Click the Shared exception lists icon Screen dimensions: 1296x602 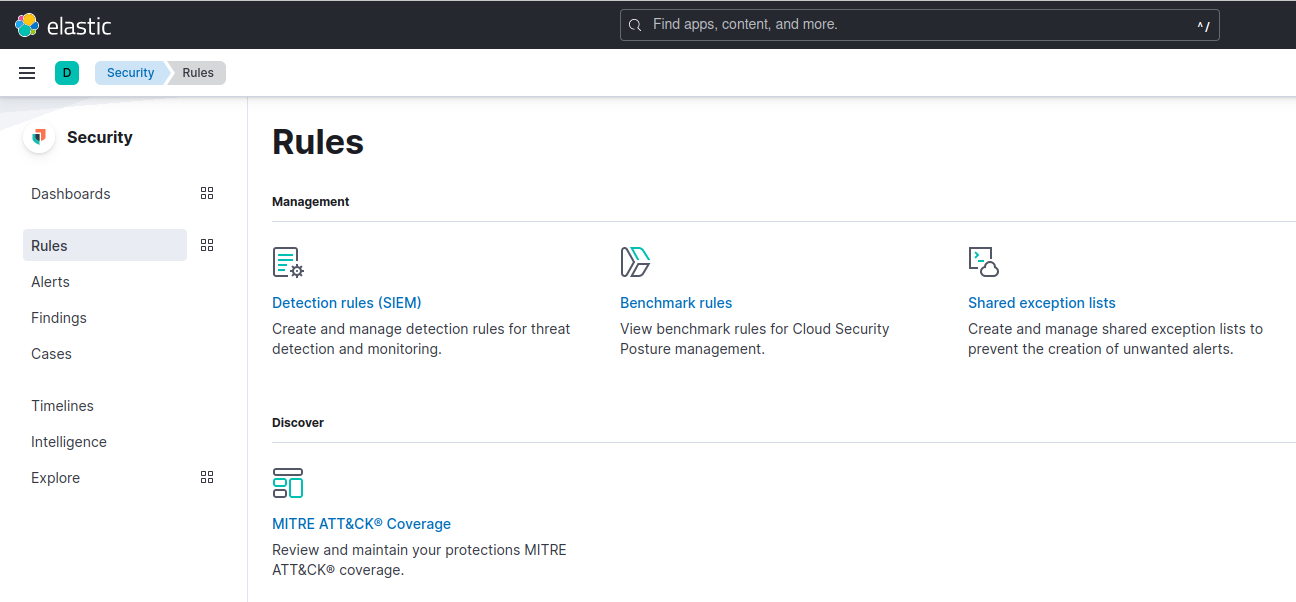pos(984,262)
